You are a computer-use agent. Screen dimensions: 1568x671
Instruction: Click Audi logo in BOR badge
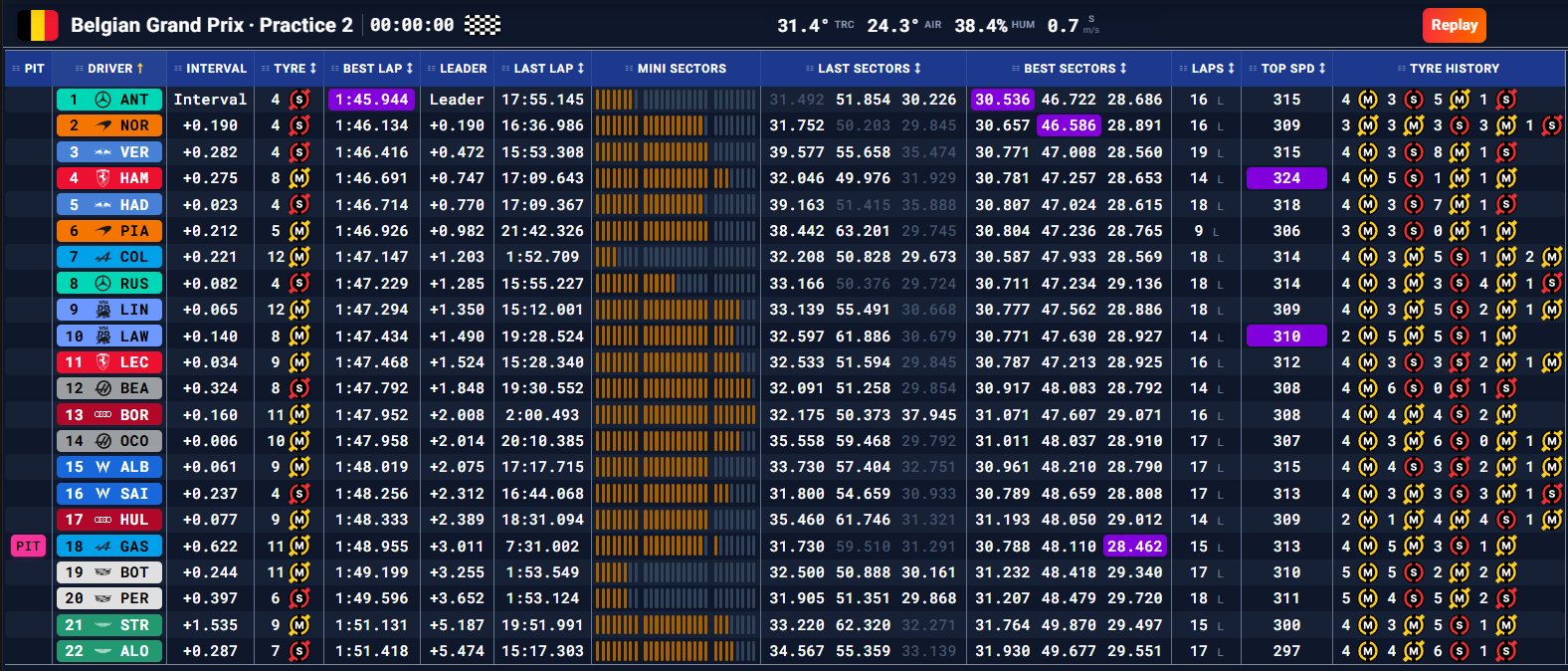[102, 415]
